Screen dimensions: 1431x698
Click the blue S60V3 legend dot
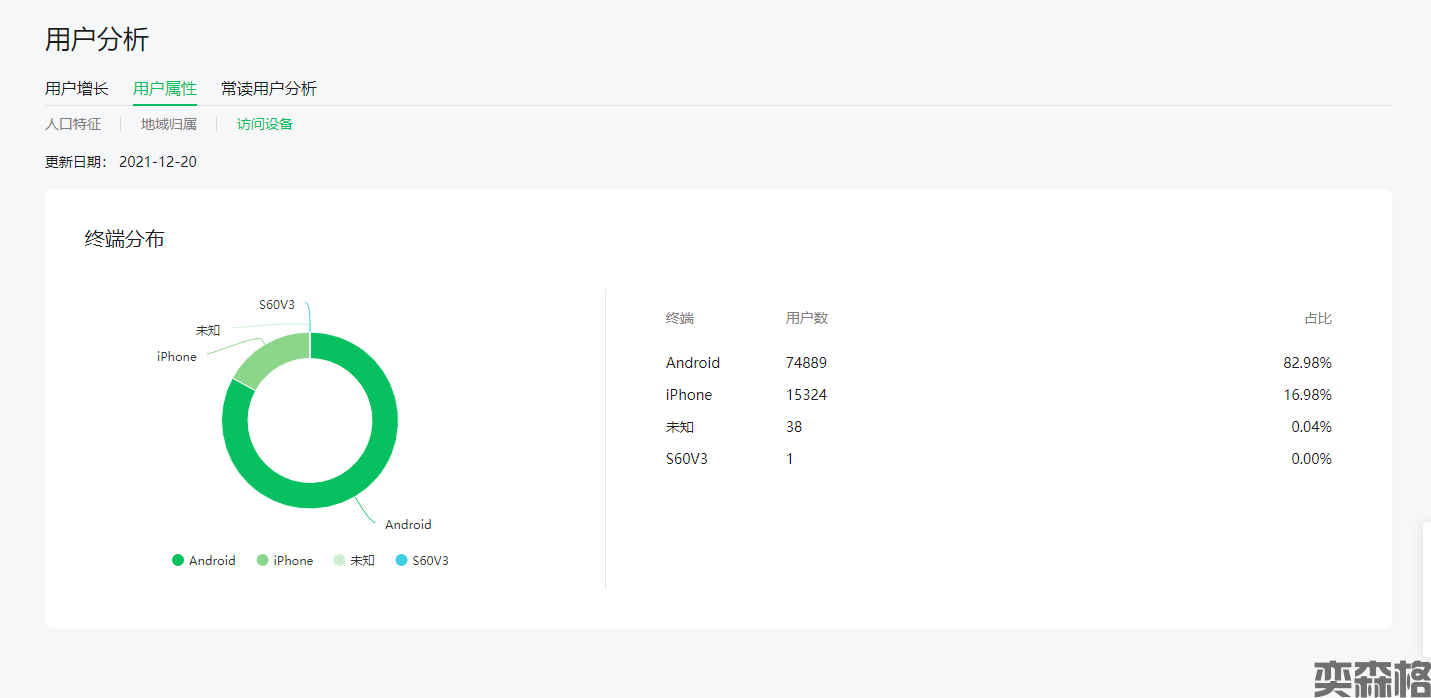402,561
